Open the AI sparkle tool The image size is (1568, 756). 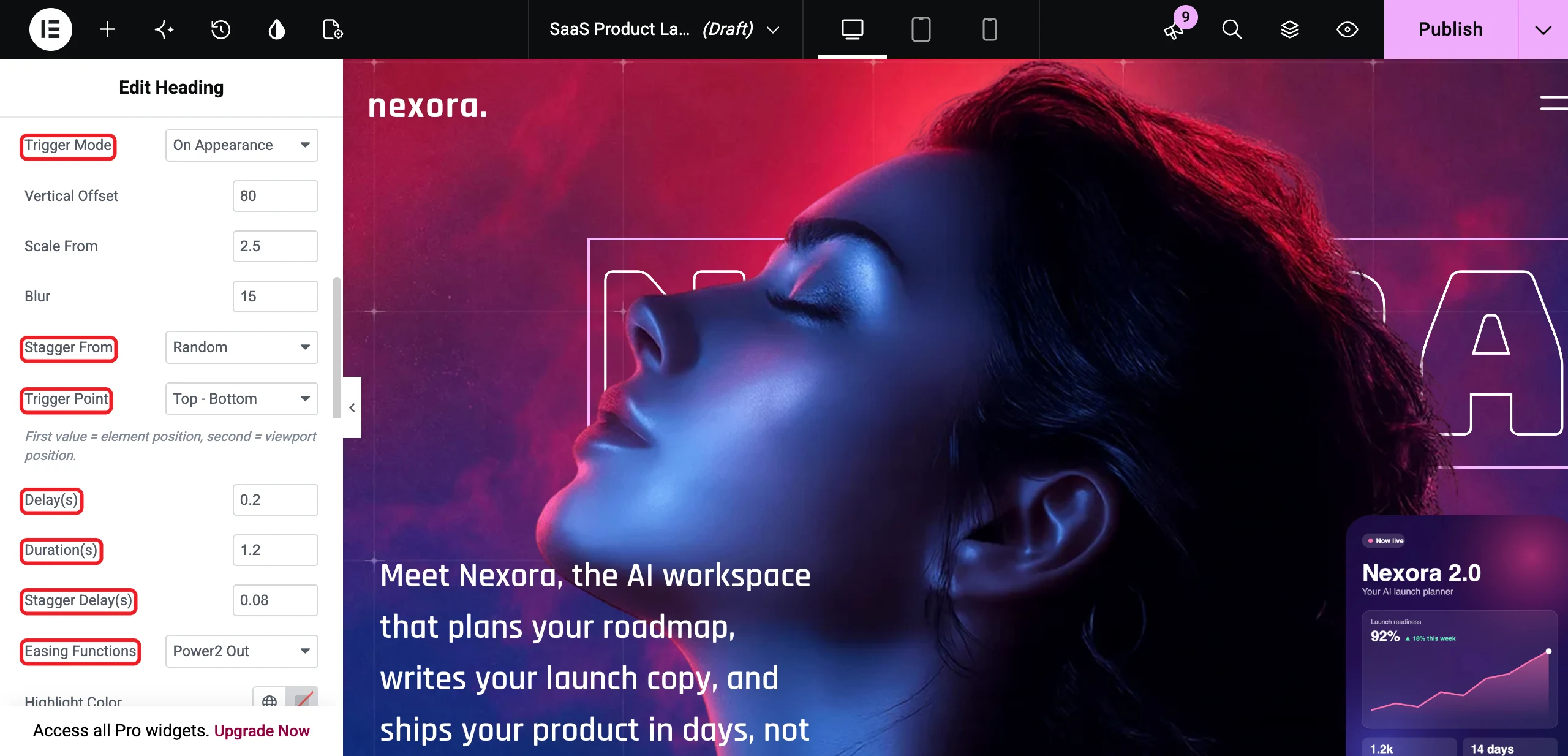[x=164, y=29]
